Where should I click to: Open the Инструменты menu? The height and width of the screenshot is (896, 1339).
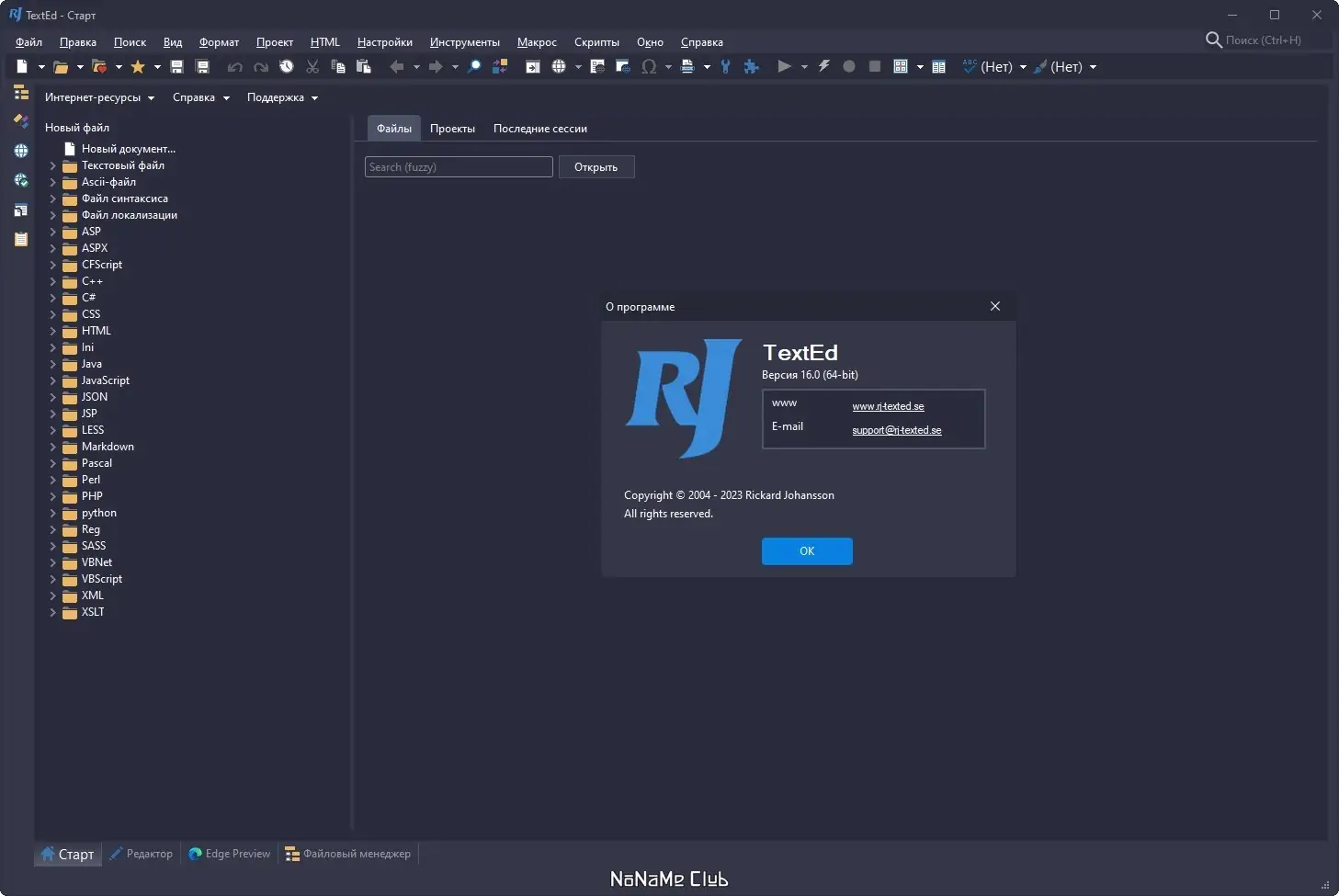tap(465, 42)
